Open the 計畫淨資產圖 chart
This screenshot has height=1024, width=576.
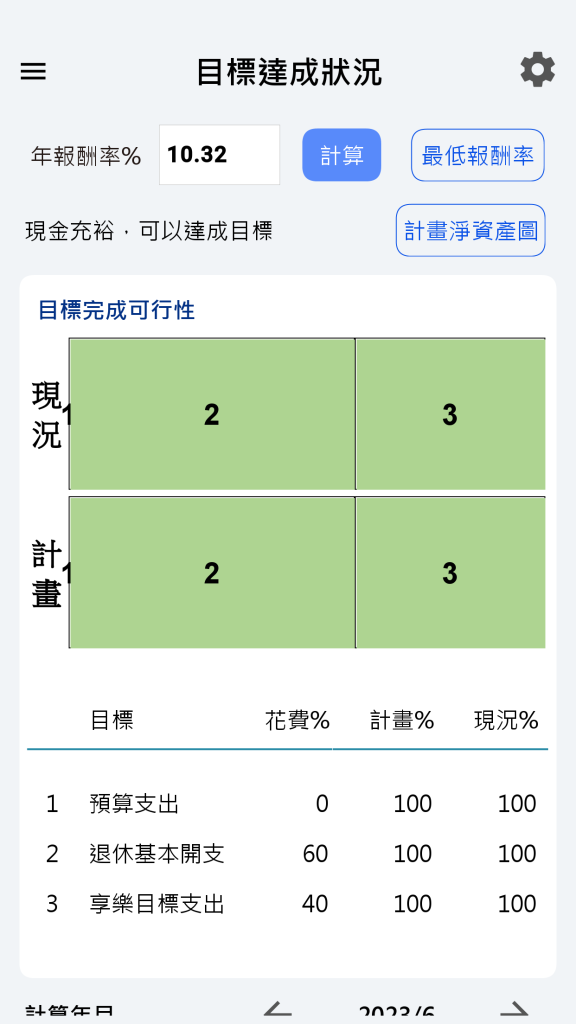click(x=470, y=230)
